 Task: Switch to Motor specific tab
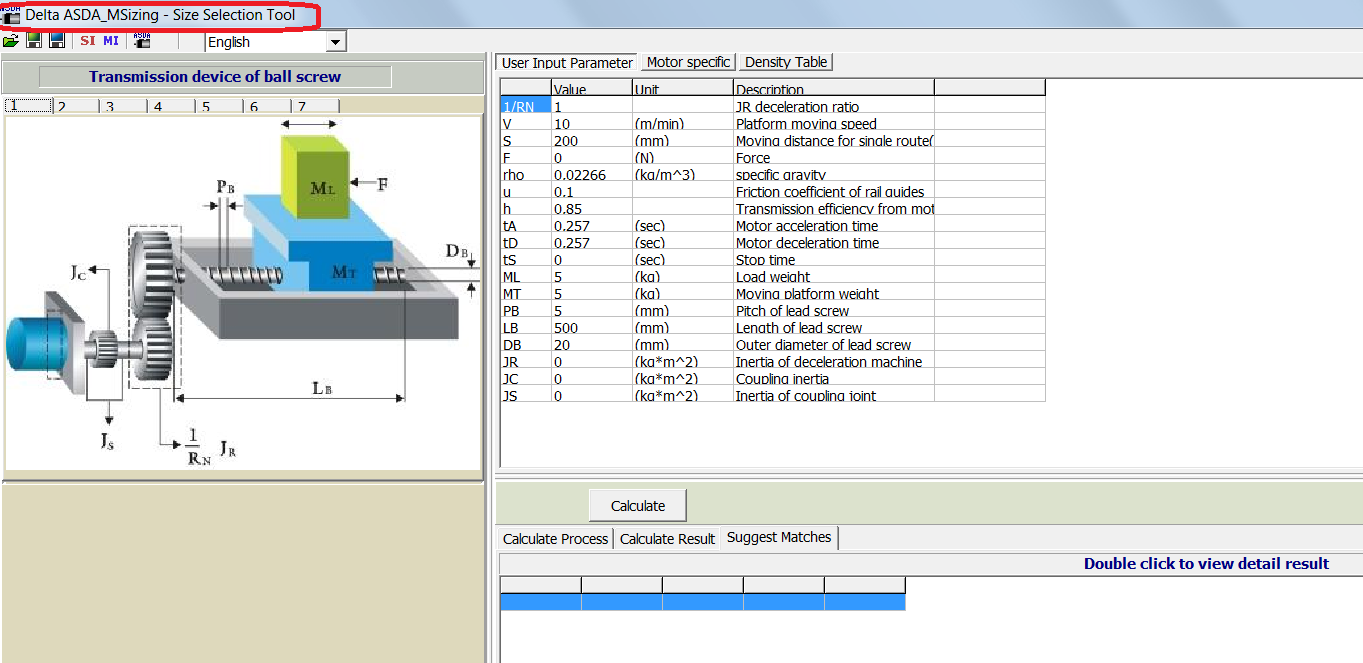688,62
